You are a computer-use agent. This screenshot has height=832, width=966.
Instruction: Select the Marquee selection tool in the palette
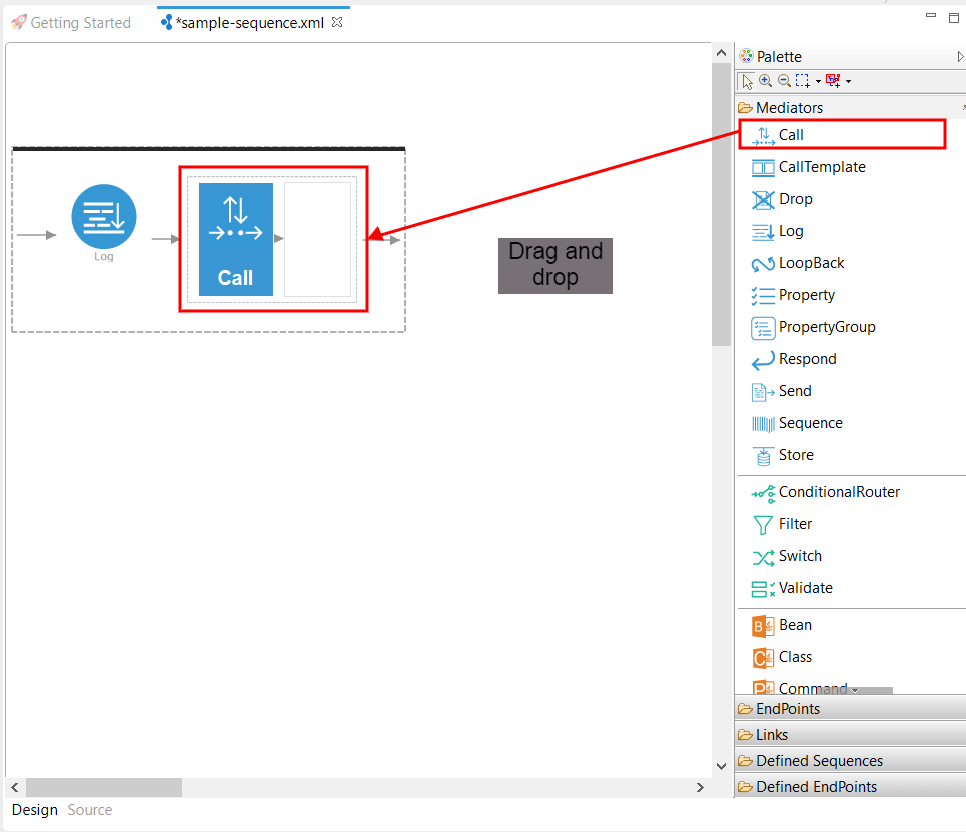[801, 81]
